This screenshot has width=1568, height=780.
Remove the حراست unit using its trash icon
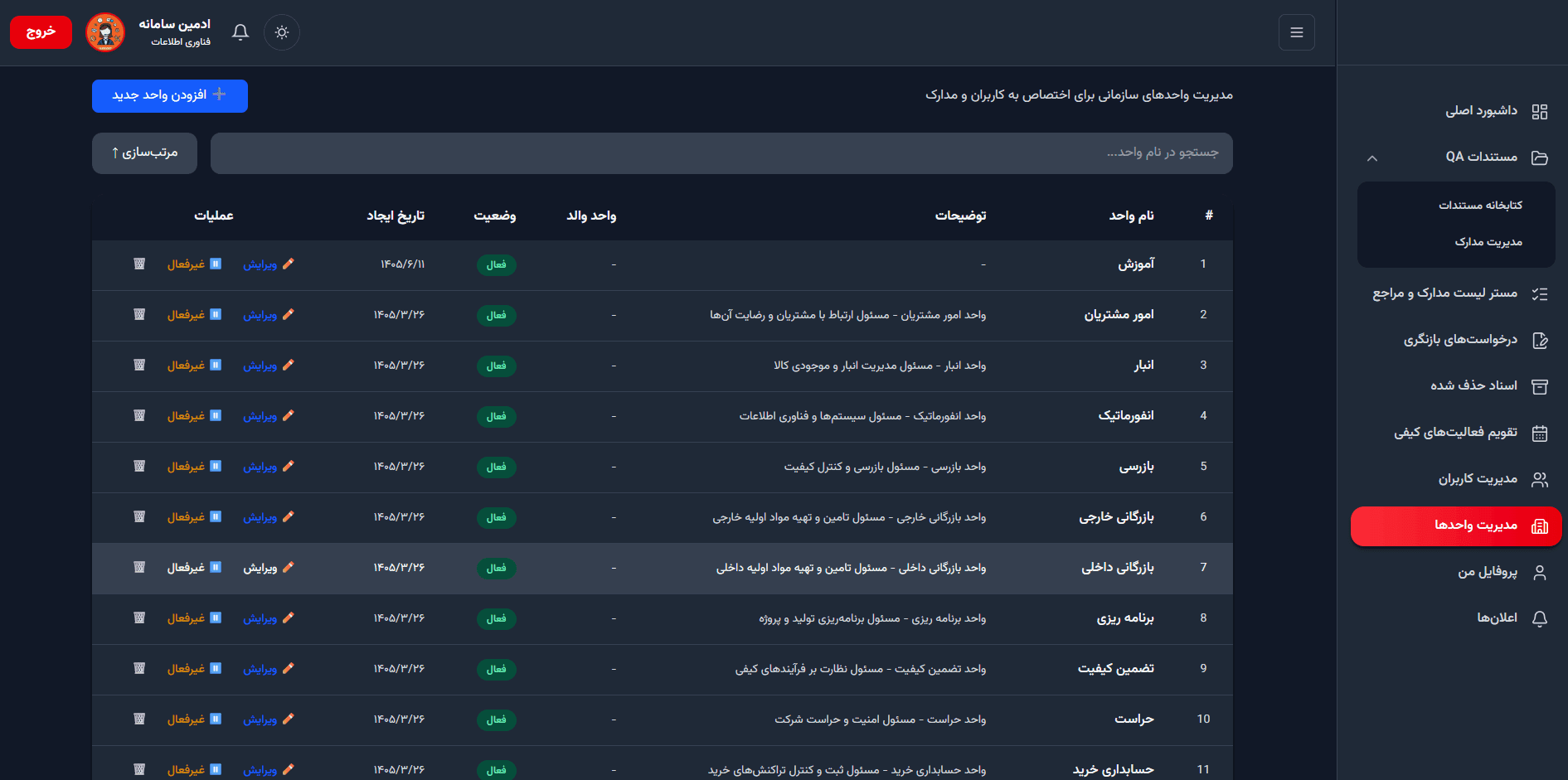click(x=139, y=719)
